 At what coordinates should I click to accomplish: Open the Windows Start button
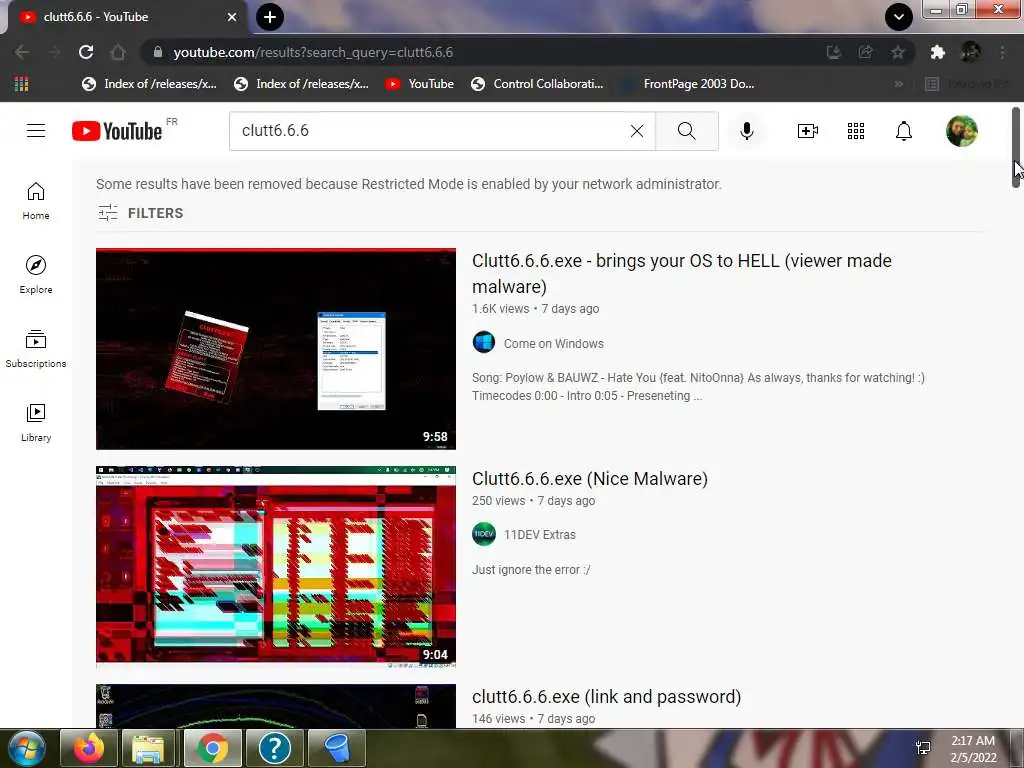tap(27, 748)
